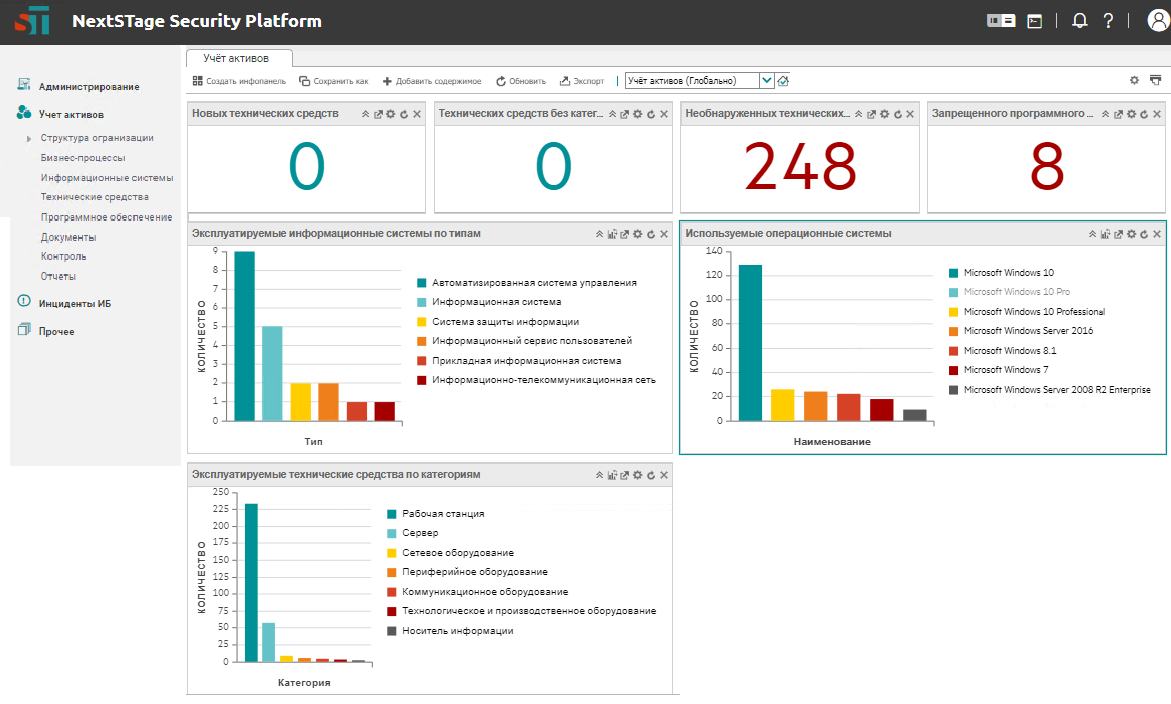Image resolution: width=1171 pixels, height=704 pixels.
Task: Click the 248 undetected devices counter
Action: [800, 167]
